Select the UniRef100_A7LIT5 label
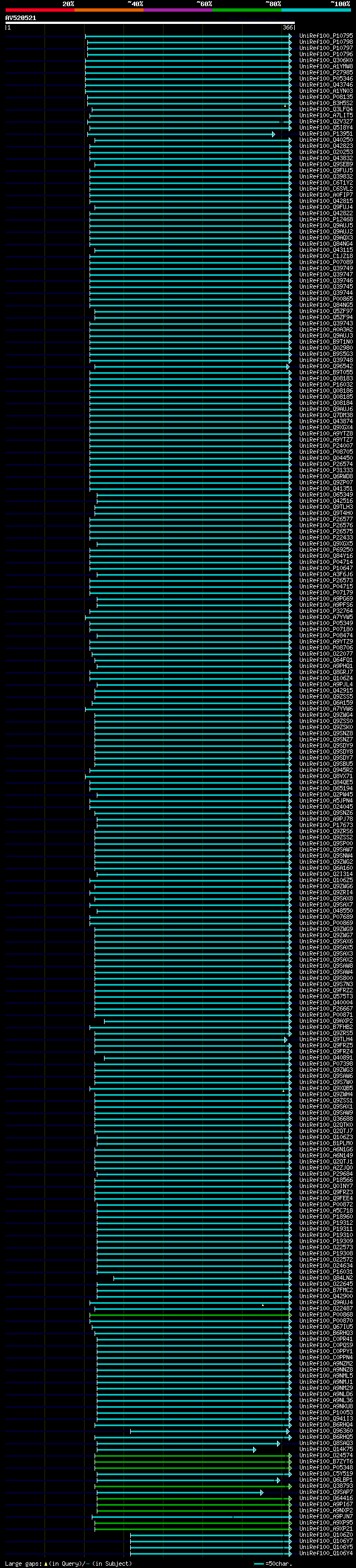Viewport: 356px width, 1568px height. [x=325, y=115]
